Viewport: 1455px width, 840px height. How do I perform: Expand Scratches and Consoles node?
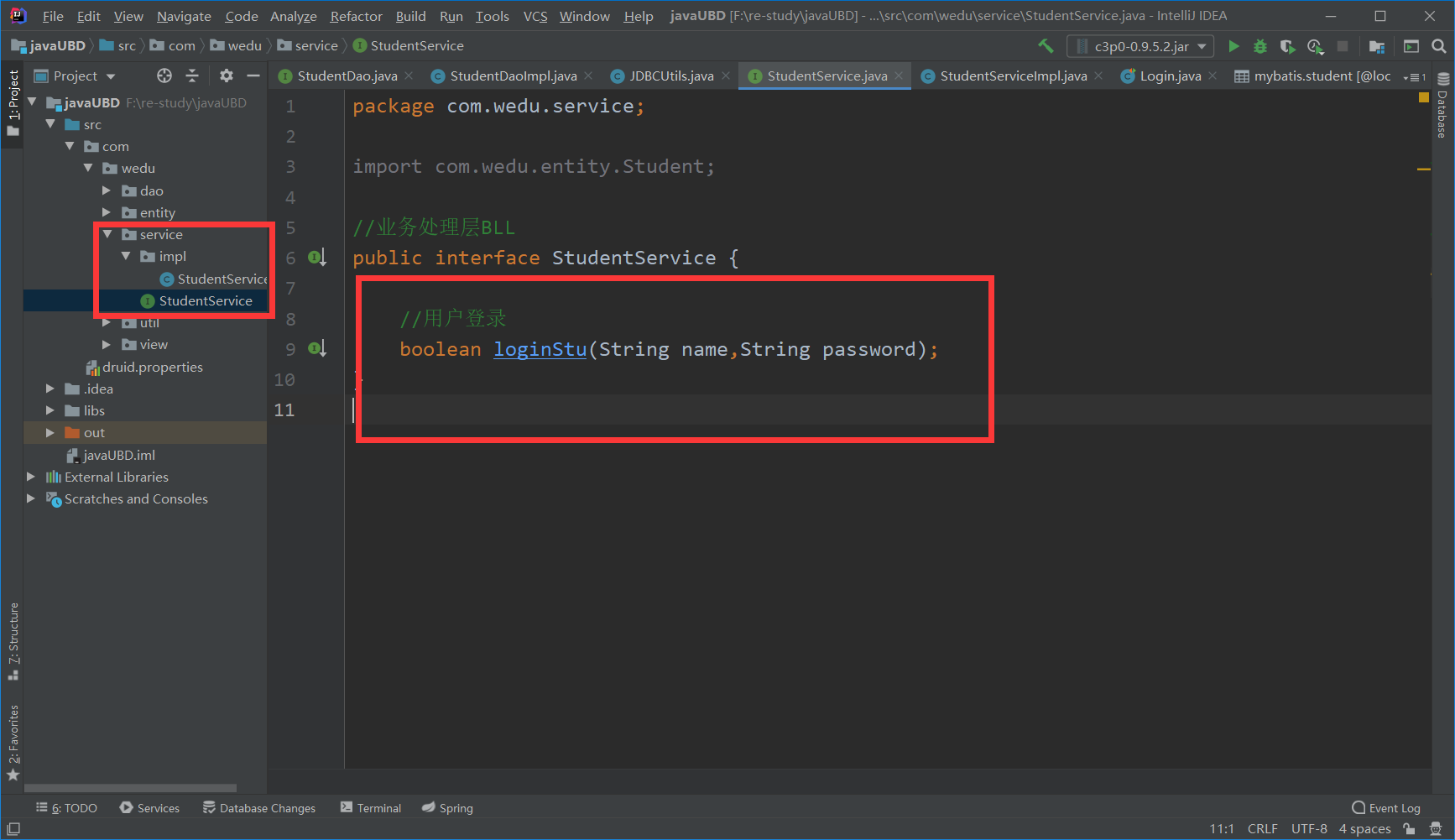point(31,498)
